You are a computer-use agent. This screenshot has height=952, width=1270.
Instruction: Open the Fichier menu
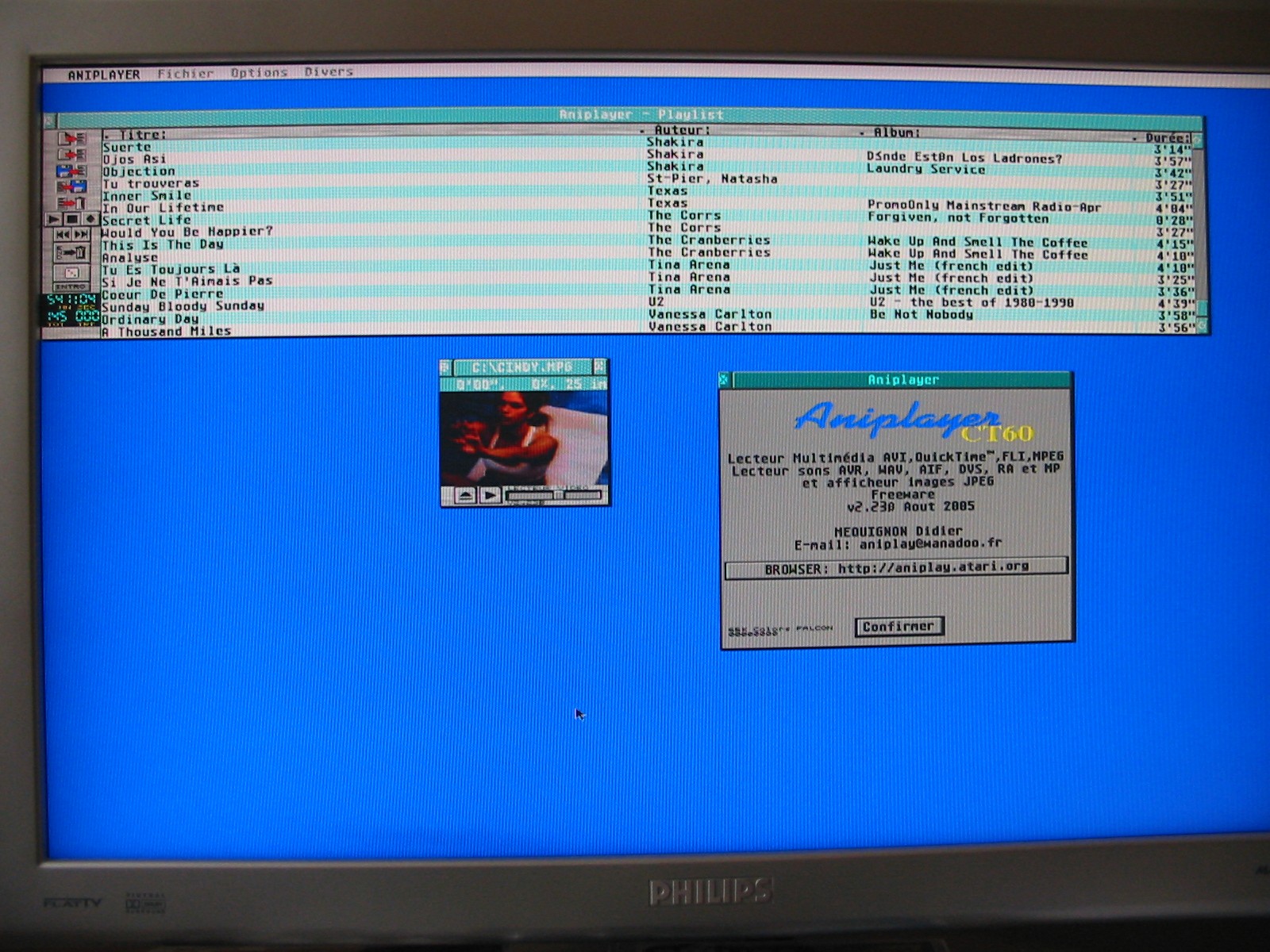[x=185, y=74]
